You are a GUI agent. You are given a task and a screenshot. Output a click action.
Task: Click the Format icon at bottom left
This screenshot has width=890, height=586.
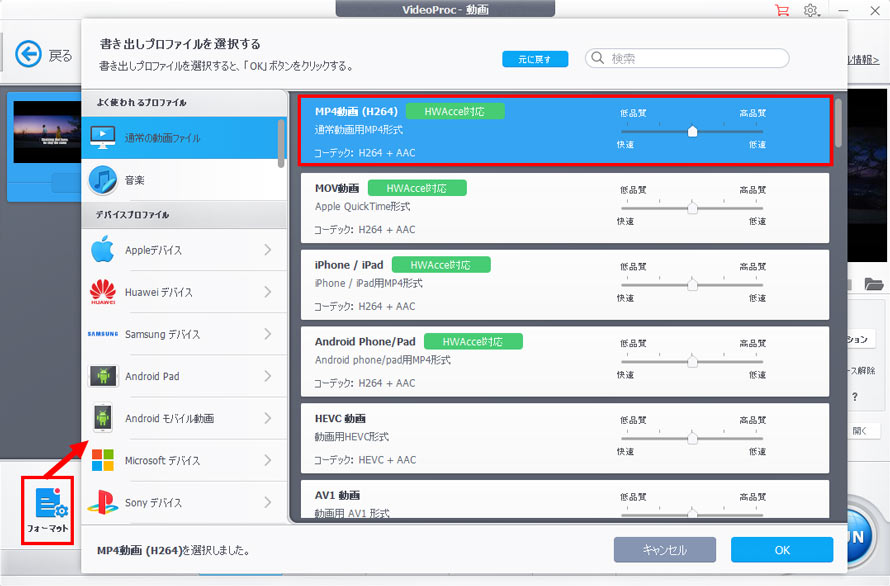coord(48,510)
